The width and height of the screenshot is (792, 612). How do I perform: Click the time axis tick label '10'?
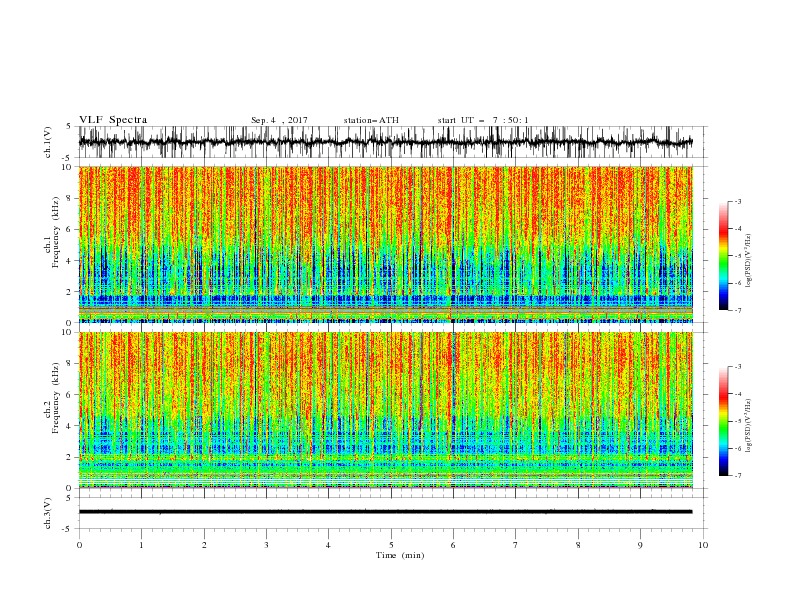703,545
